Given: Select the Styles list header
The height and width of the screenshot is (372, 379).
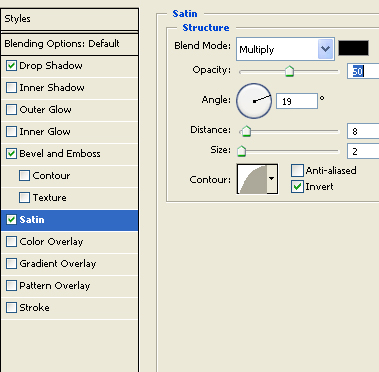Looking at the screenshot, I should [x=70, y=19].
